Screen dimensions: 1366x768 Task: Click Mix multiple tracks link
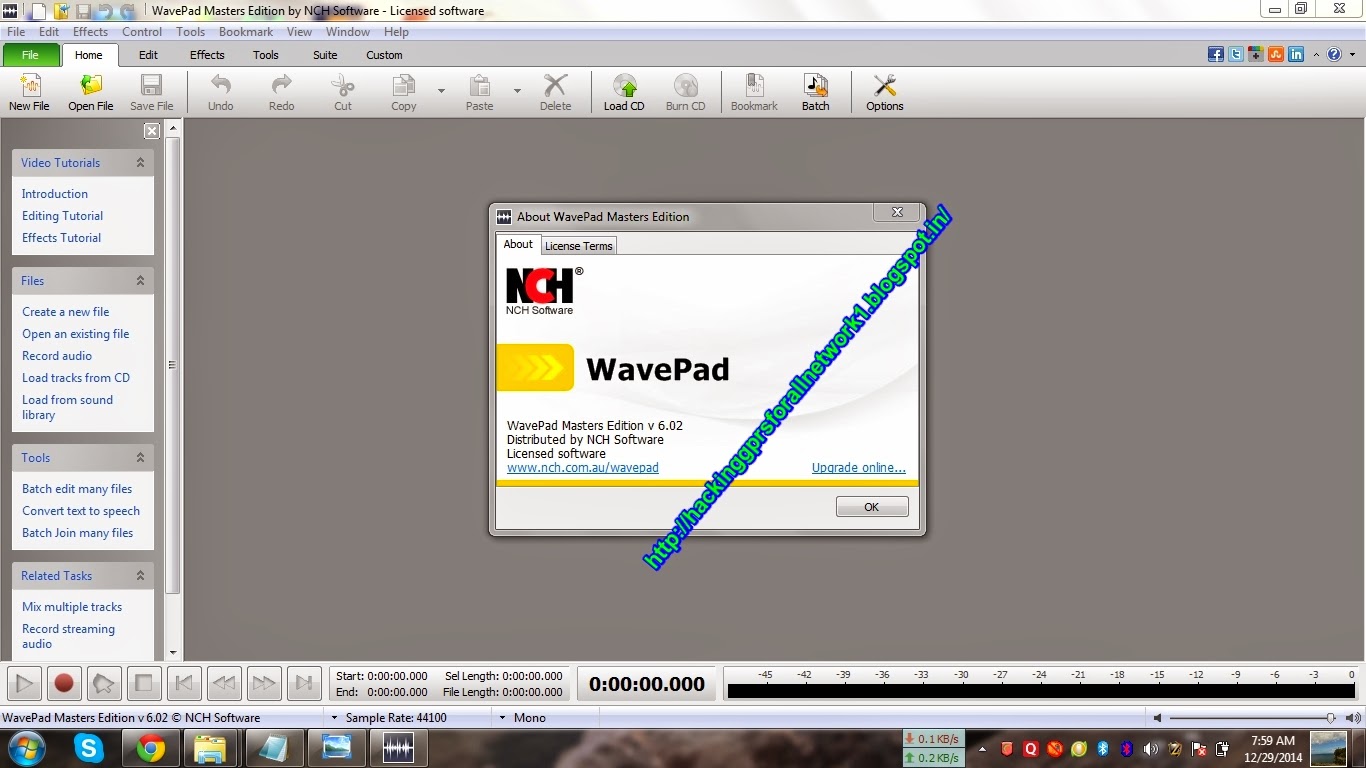click(72, 607)
